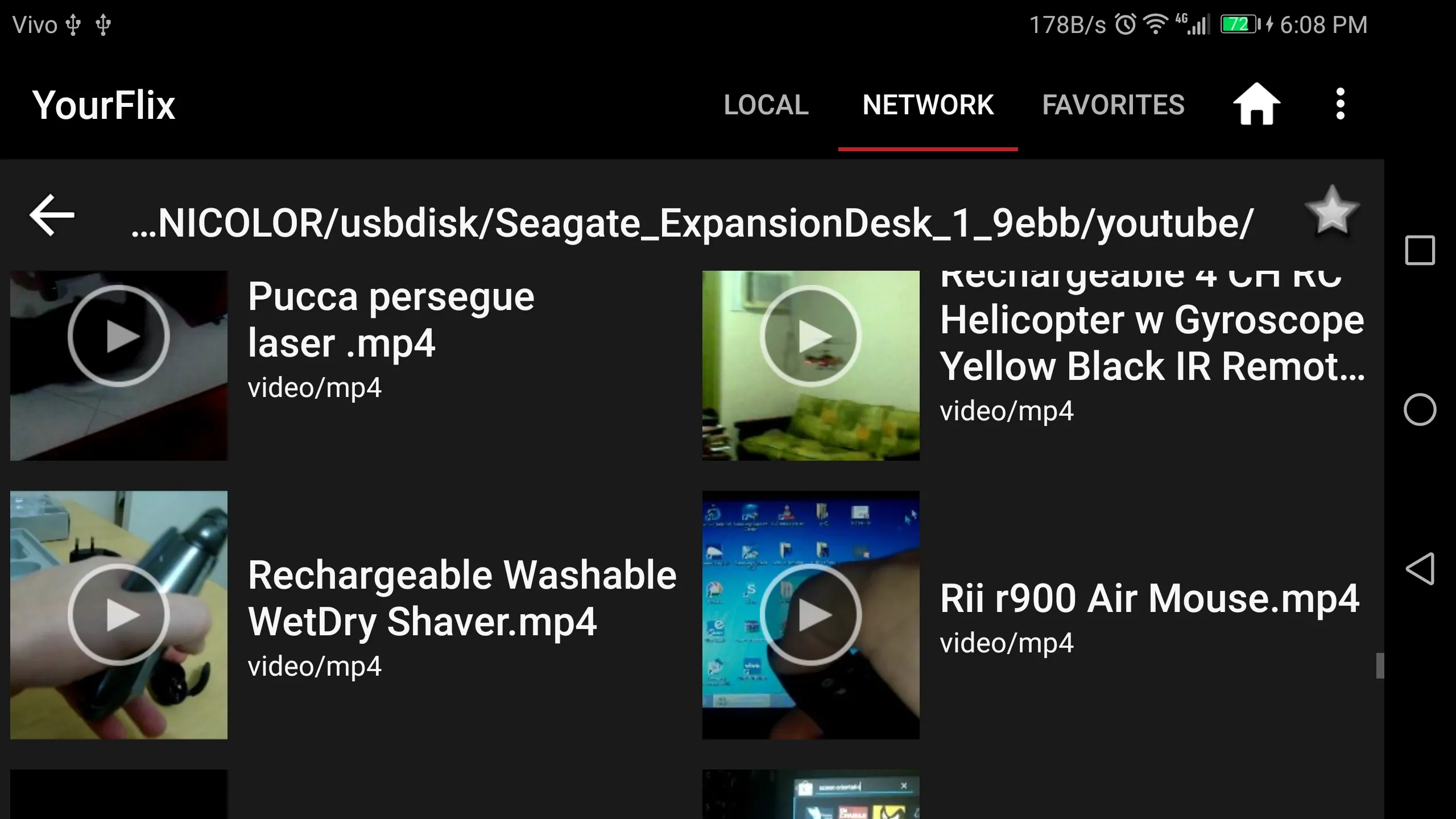The width and height of the screenshot is (1456, 819).
Task: Click the NETWORK tab
Action: tap(928, 104)
